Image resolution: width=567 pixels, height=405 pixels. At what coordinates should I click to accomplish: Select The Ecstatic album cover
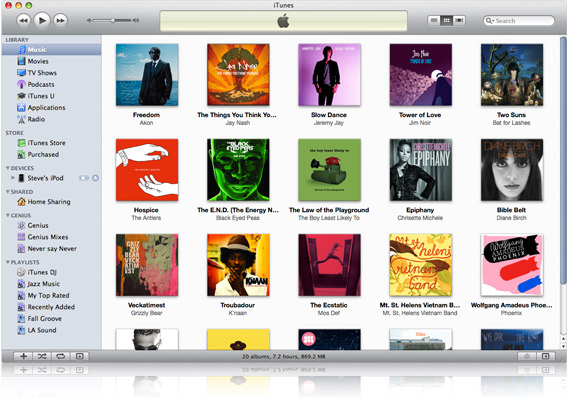[x=329, y=265]
